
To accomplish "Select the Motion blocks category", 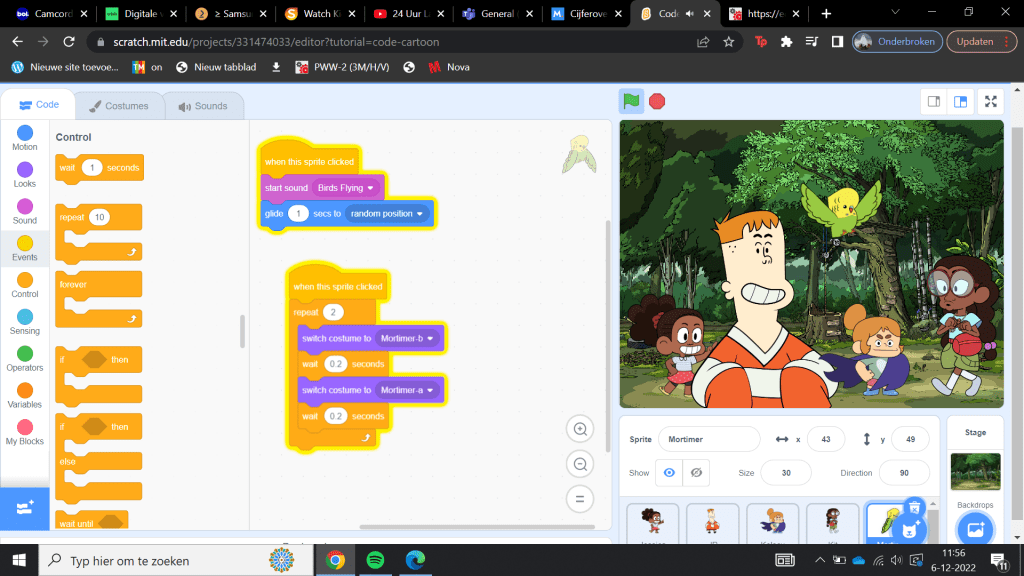I will (25, 138).
